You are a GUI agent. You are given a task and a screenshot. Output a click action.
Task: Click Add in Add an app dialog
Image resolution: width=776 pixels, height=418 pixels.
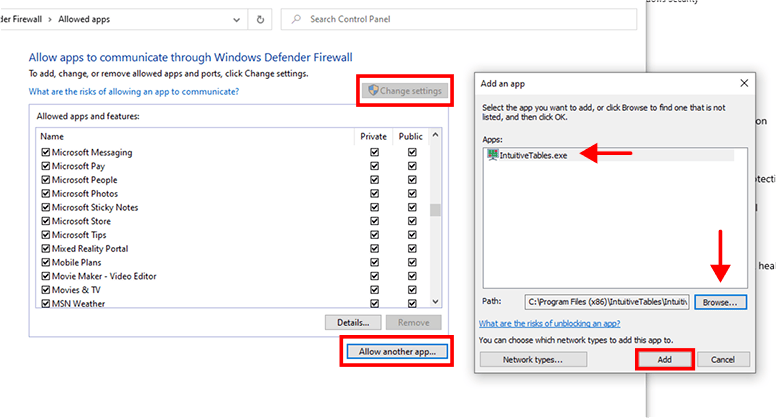pos(664,360)
